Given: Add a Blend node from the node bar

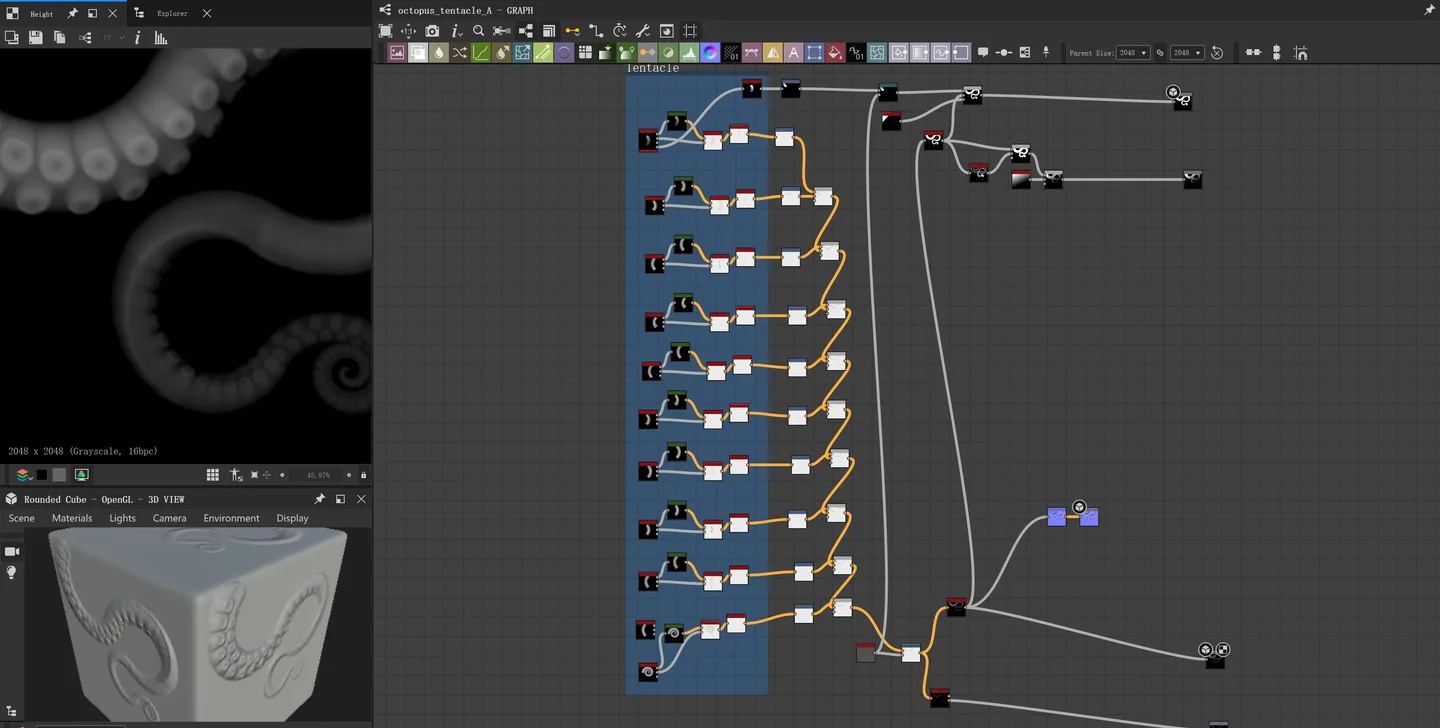Looking at the screenshot, I should pos(418,53).
